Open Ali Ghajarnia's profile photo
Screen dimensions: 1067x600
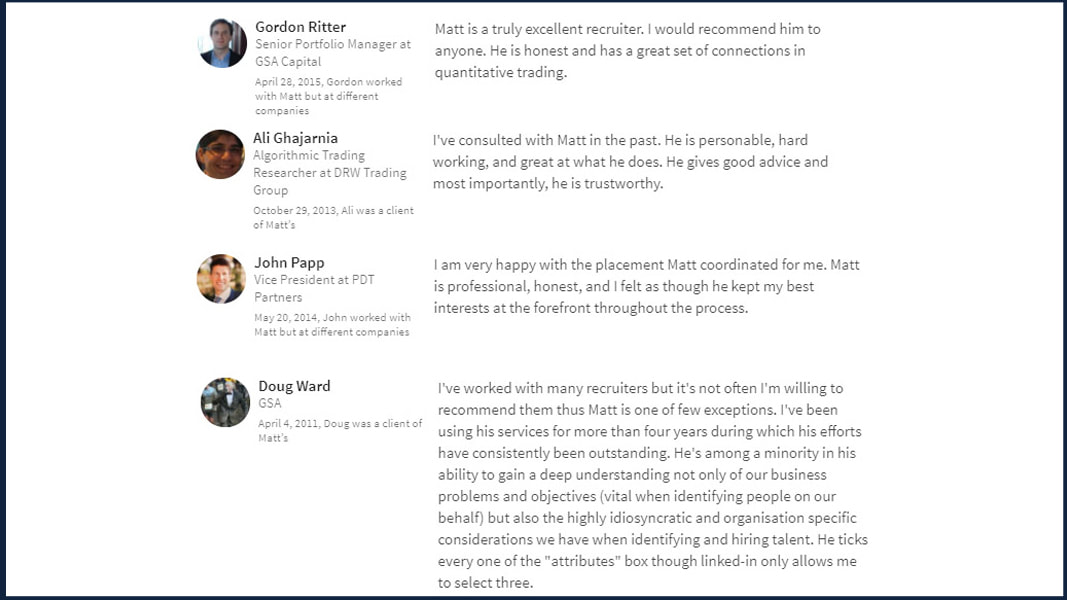point(220,154)
